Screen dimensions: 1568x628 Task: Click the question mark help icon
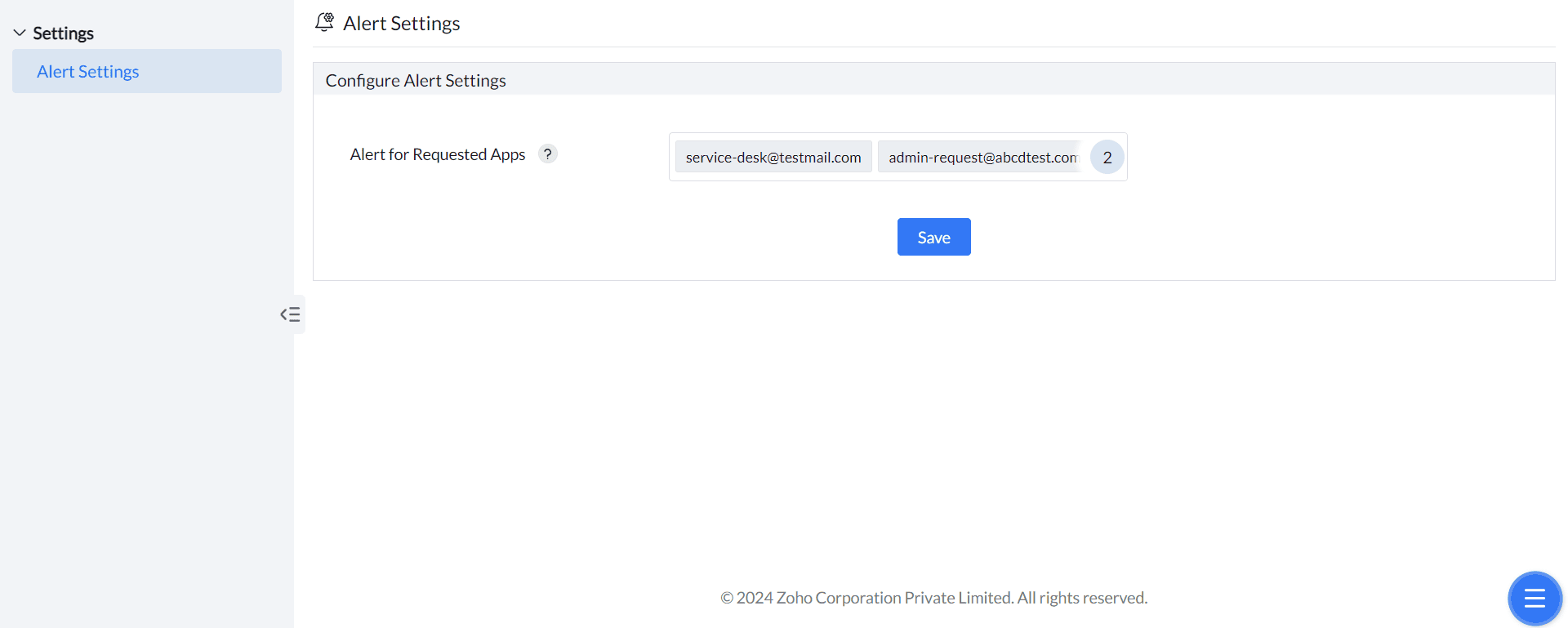(548, 154)
